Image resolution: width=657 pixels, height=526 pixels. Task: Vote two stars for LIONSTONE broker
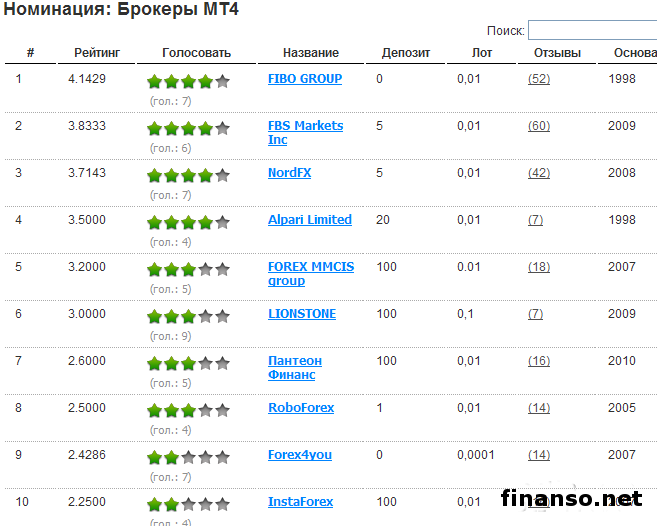[171, 316]
